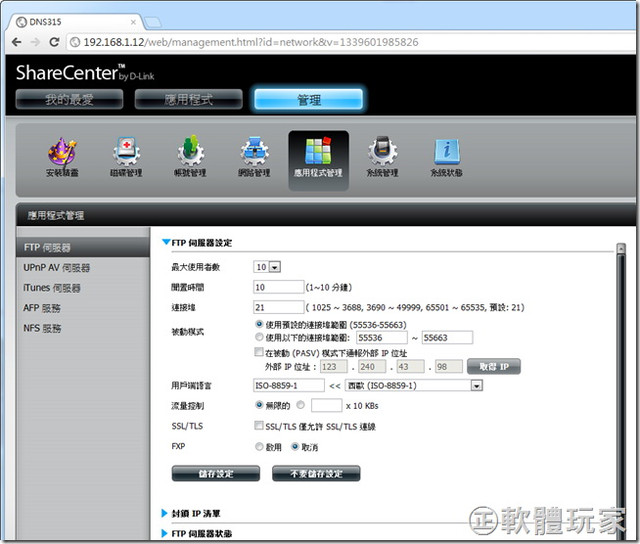Open Disk Management (磁碟管理) icon

(x=126, y=158)
